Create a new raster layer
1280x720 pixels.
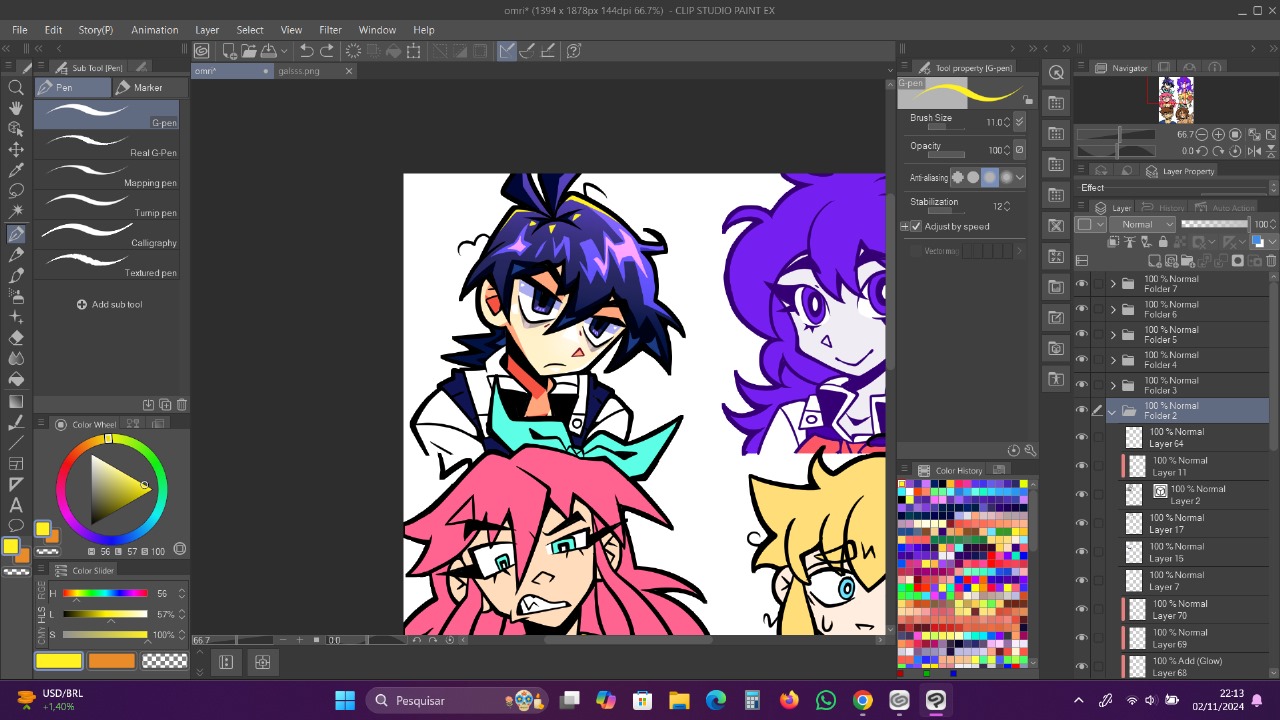click(x=1154, y=261)
